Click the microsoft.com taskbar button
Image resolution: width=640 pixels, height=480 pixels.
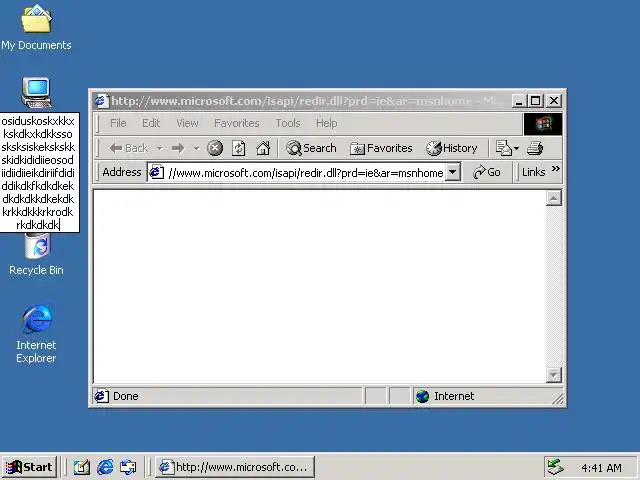click(x=235, y=467)
